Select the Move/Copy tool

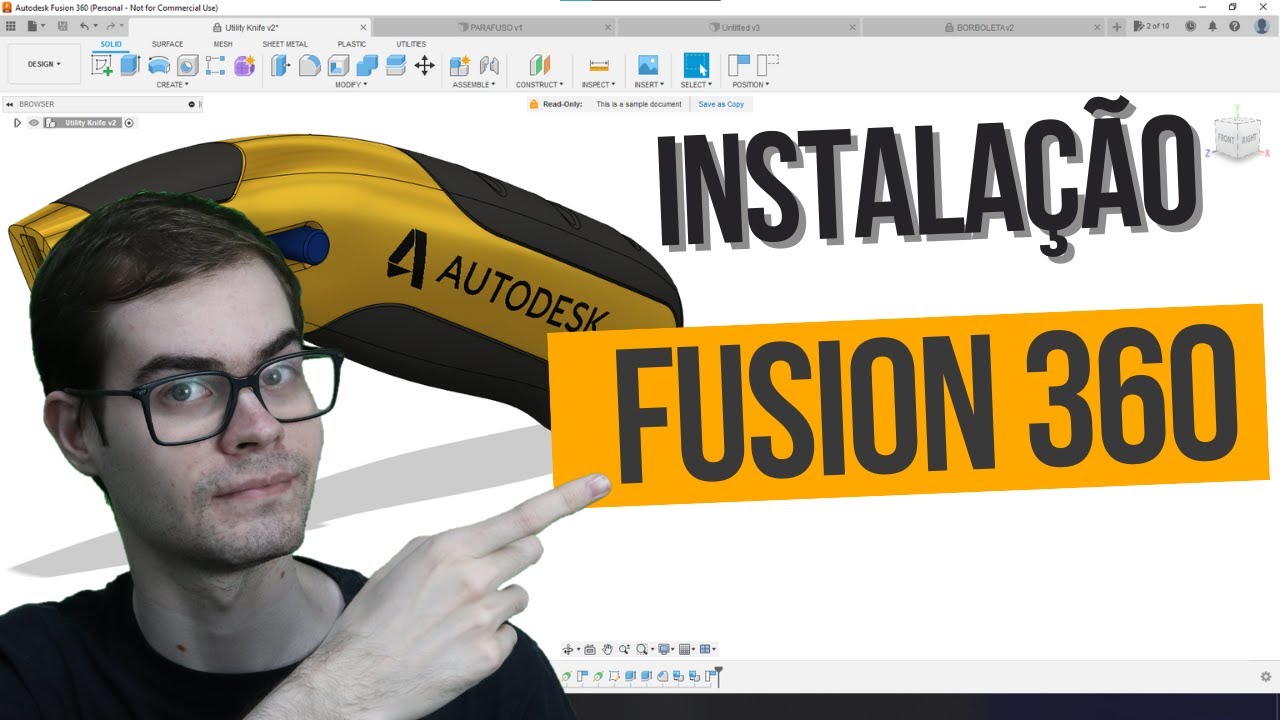(x=424, y=66)
